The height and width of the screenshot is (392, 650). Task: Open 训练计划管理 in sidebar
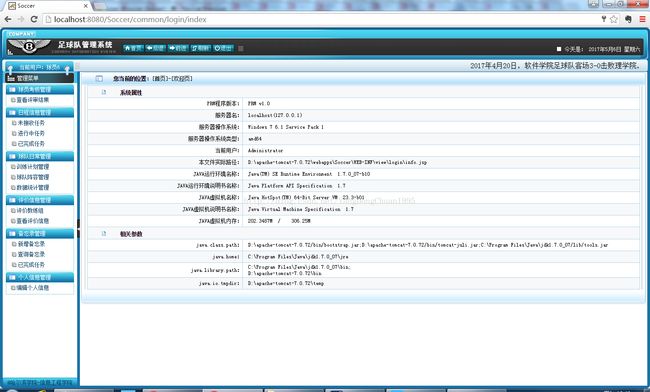coord(32,167)
